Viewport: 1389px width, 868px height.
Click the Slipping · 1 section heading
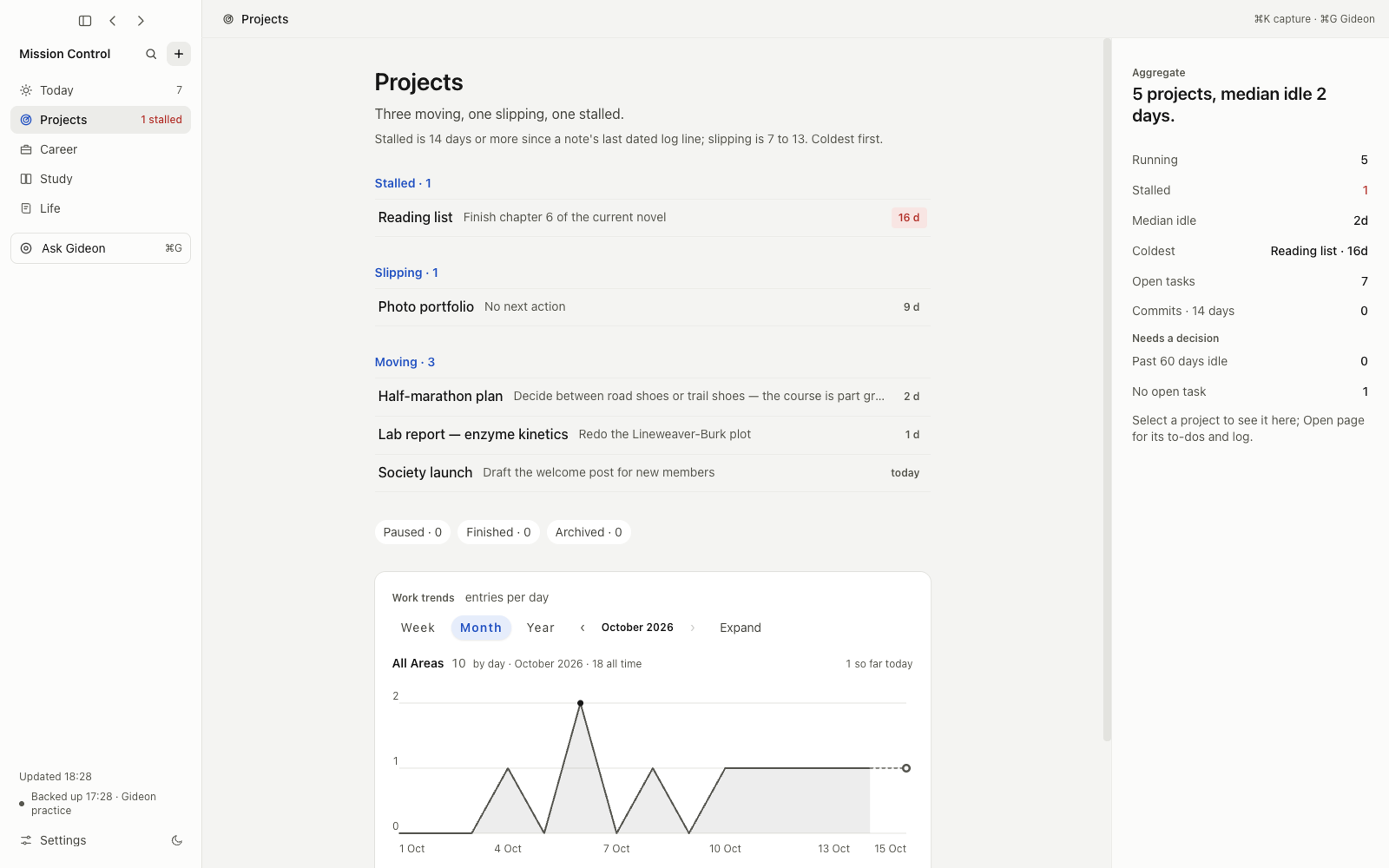pos(406,273)
